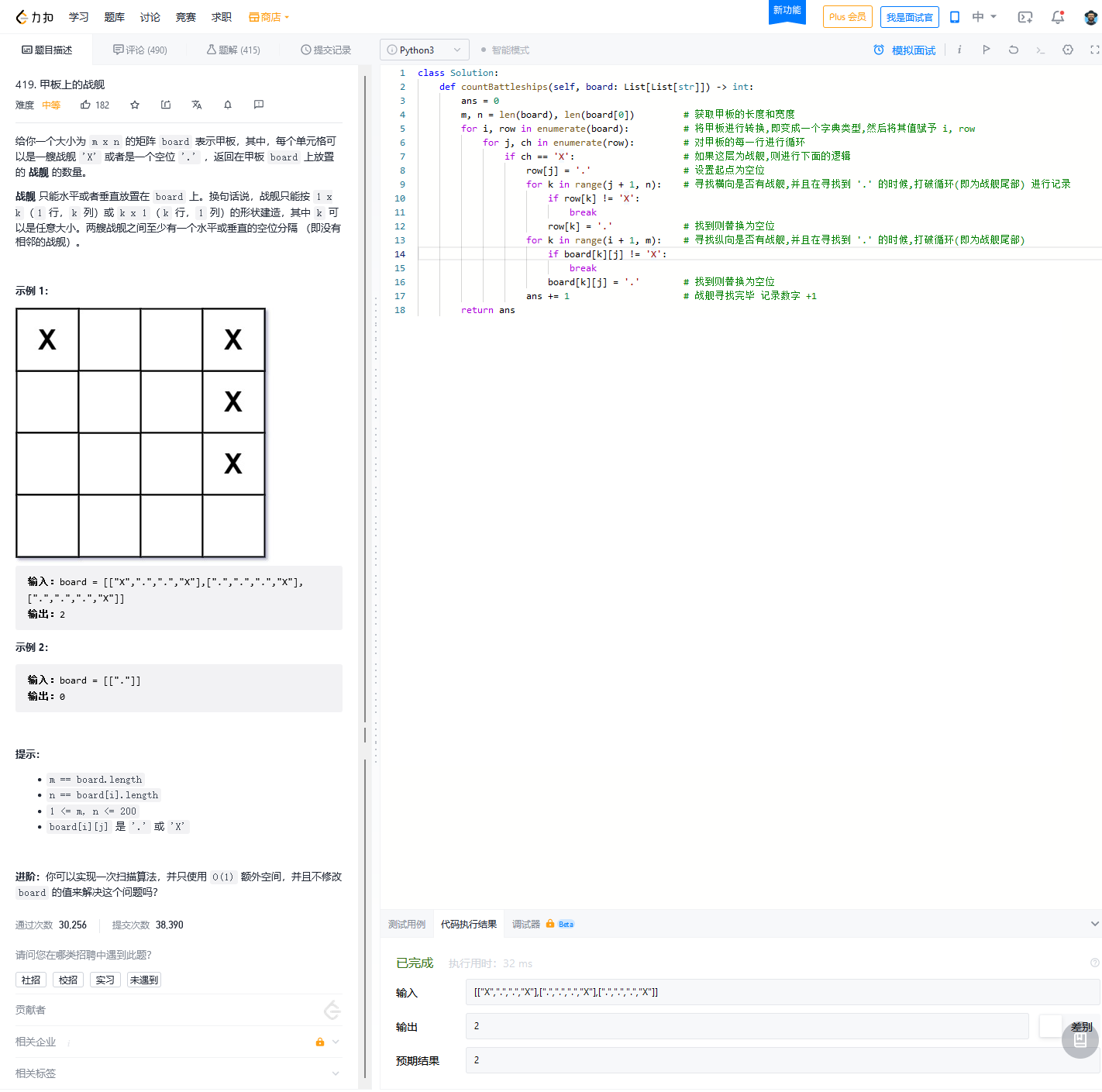Viewport: 1102px width, 1092px height.
Task: Open editor settings gear
Action: (x=1068, y=50)
